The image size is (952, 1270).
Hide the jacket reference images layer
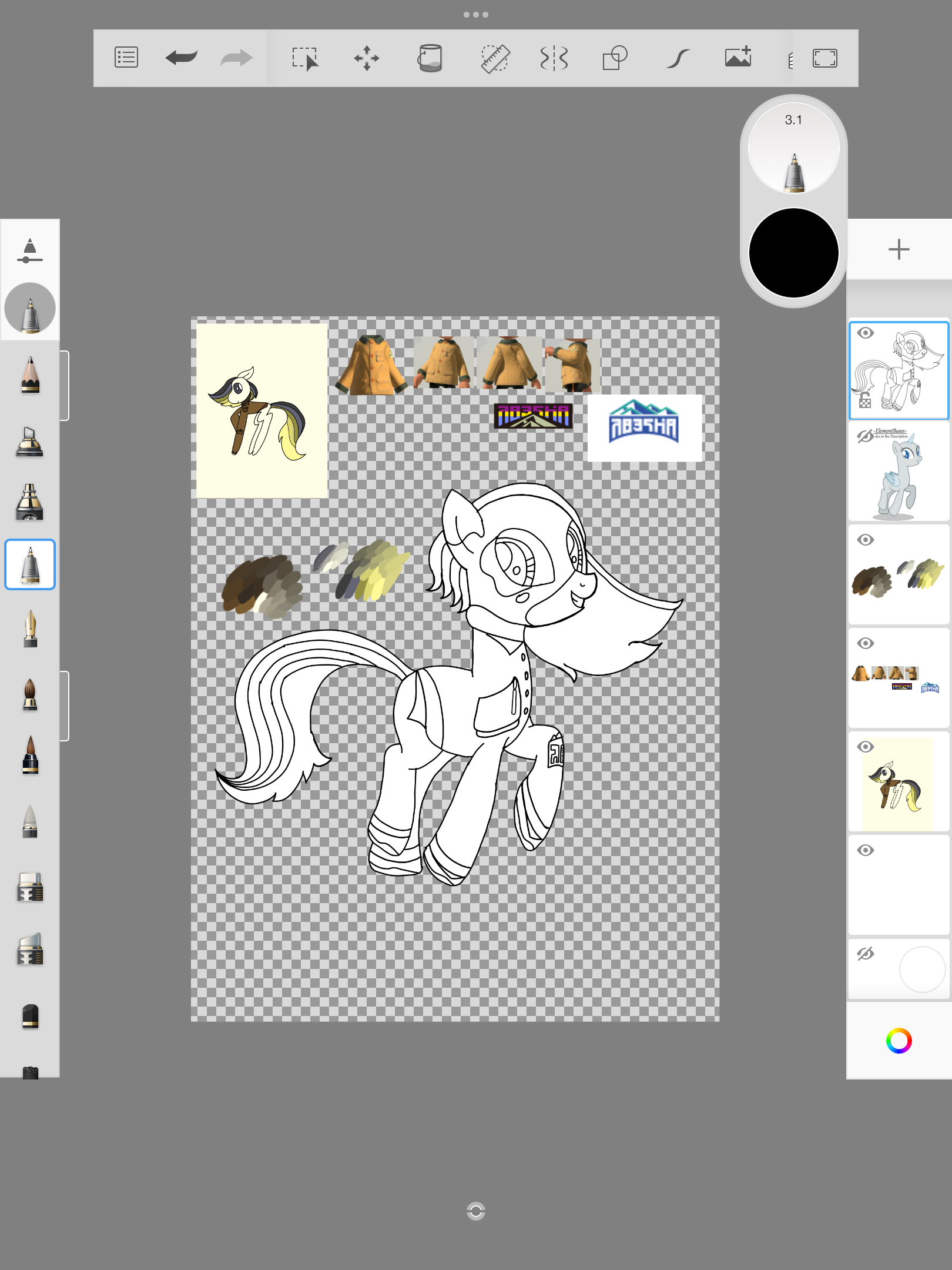click(865, 643)
